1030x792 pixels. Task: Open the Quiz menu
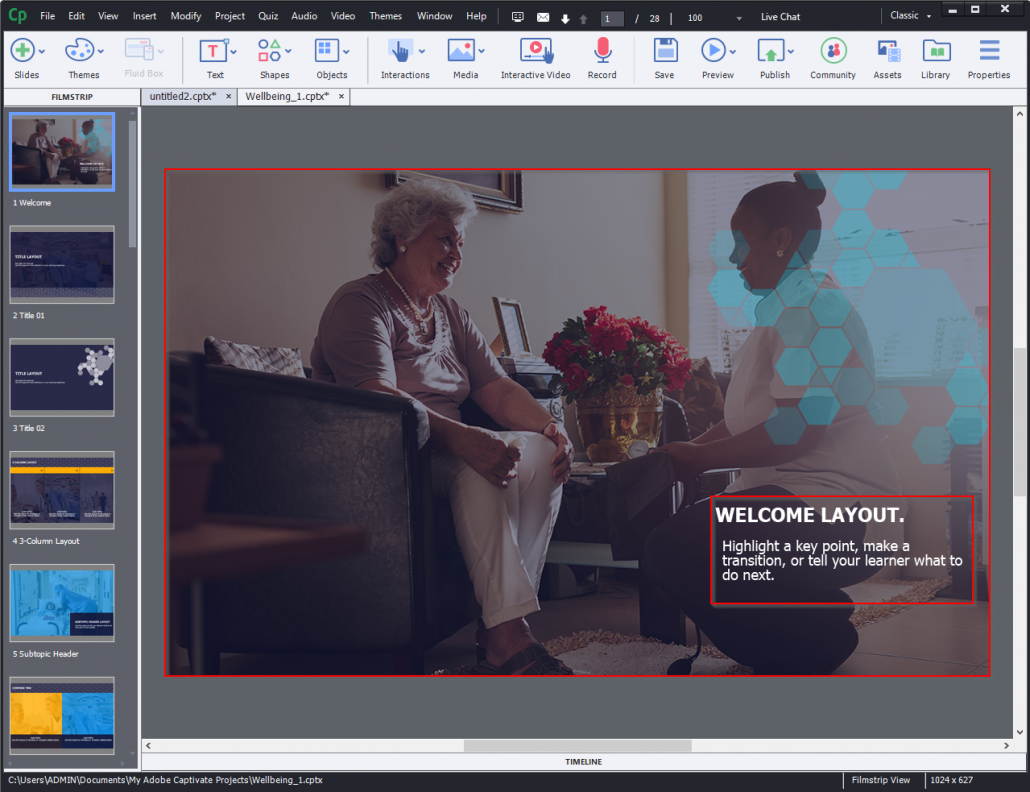267,16
